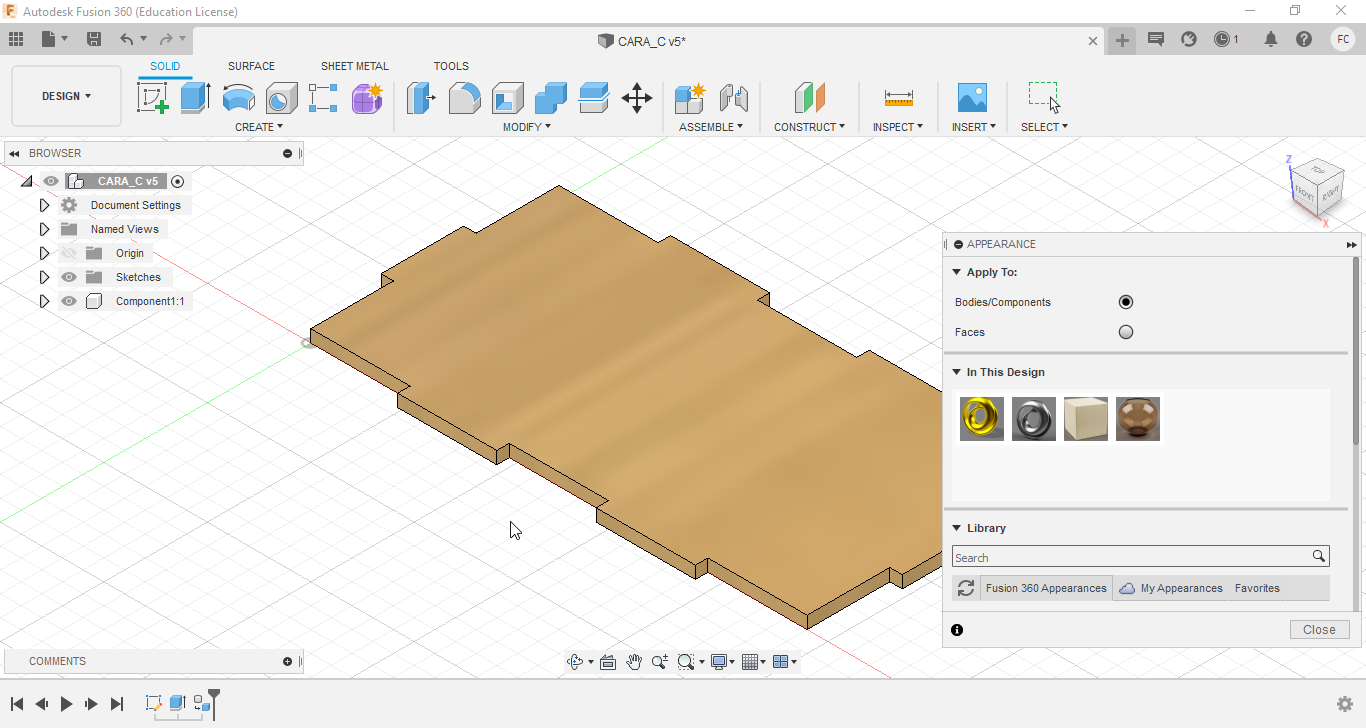The image size is (1366, 728).
Task: Expand the Document Settings tree node
Action: (x=44, y=205)
